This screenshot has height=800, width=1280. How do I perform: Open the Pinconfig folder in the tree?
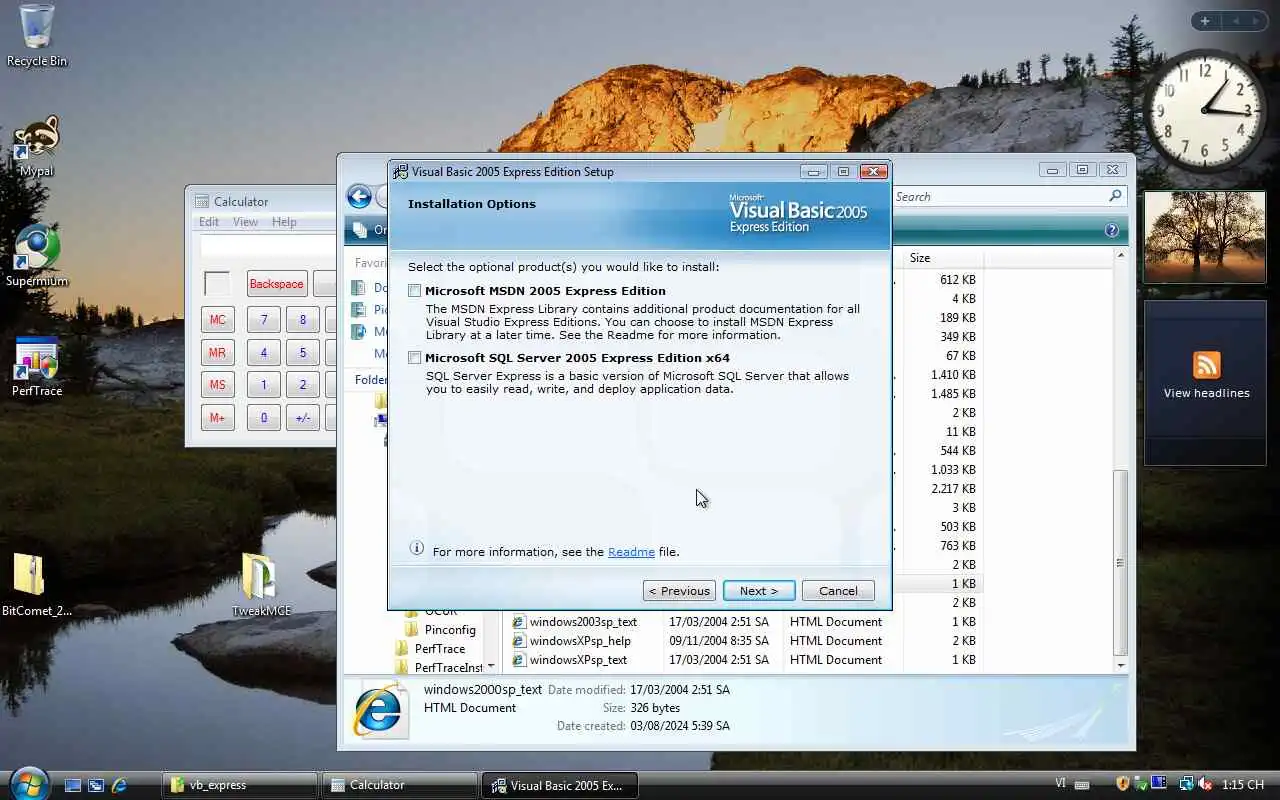click(441, 630)
